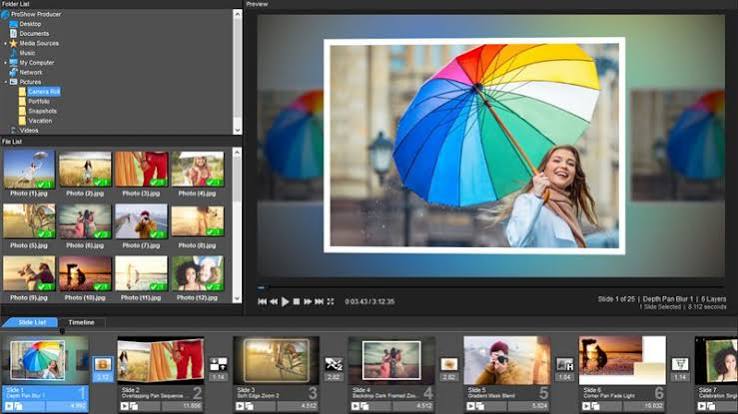The height and width of the screenshot is (414, 738).
Task: Click the transition icon after Slide 1
Action: [103, 364]
